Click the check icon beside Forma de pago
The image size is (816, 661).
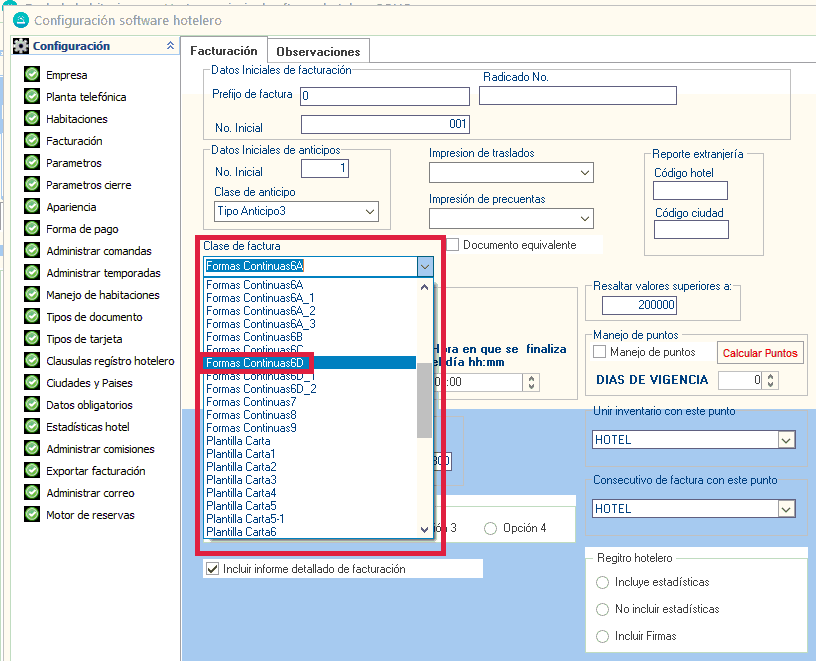click(32, 229)
